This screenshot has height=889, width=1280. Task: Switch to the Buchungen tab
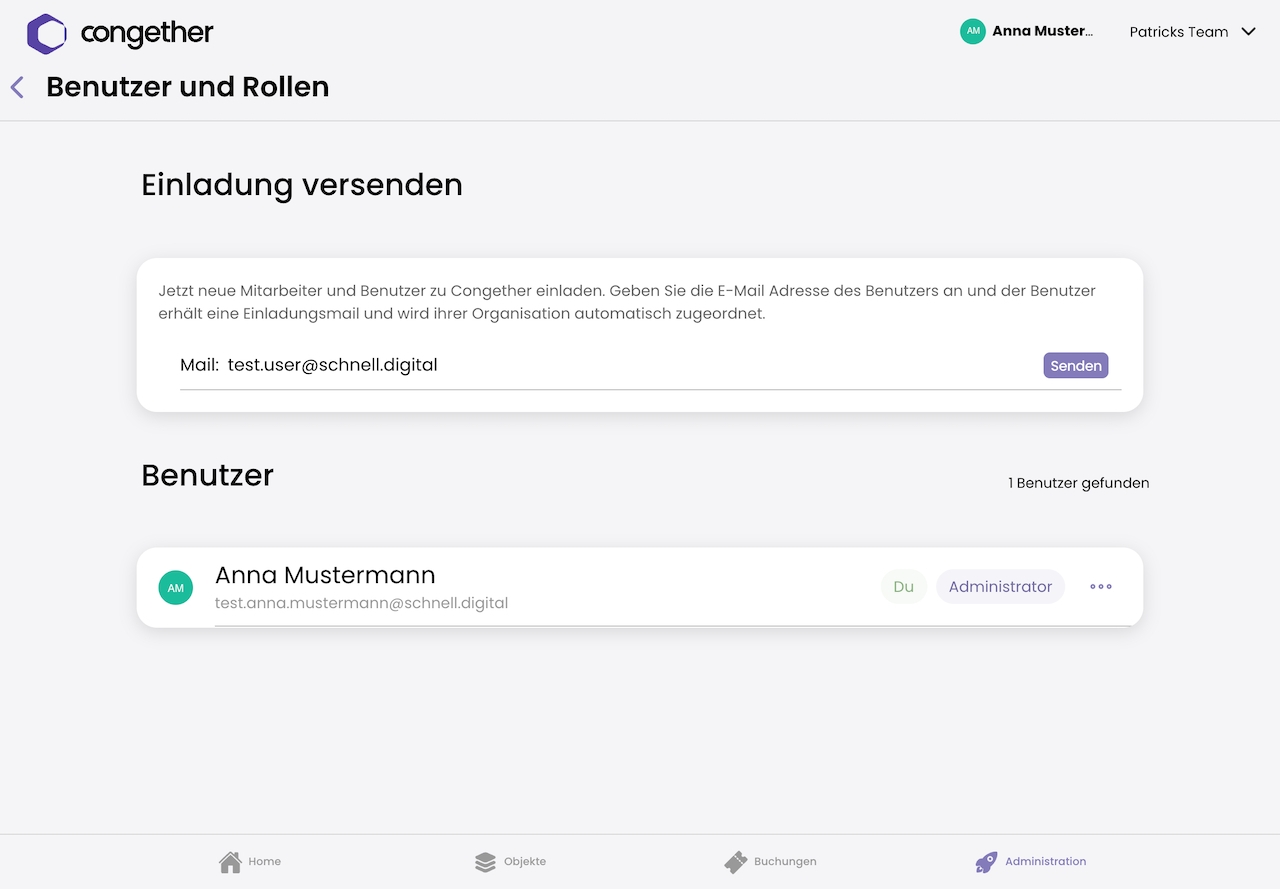[785, 862]
